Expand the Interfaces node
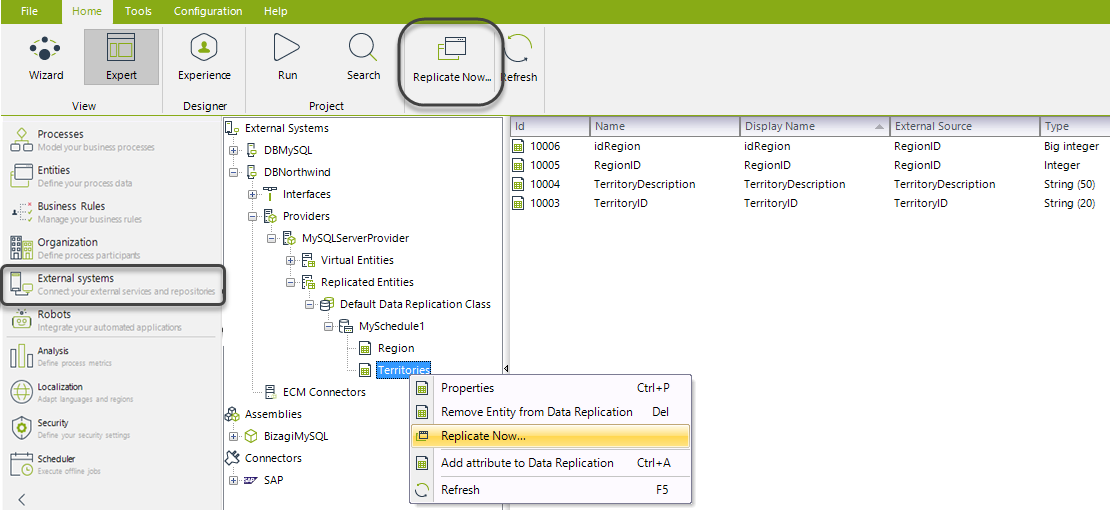The image size is (1110, 510). pyautogui.click(x=253, y=194)
